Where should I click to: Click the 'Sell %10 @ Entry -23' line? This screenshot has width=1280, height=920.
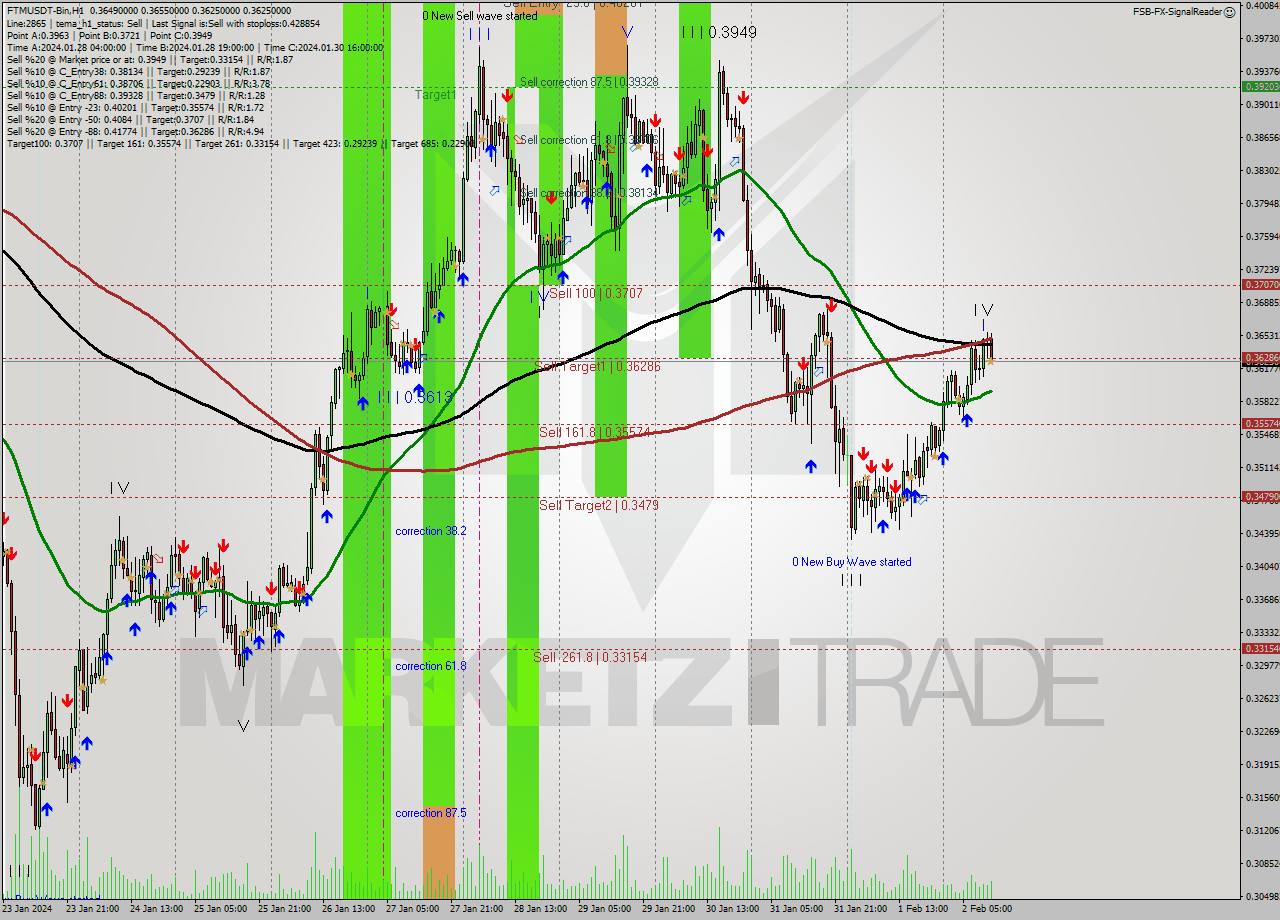pos(135,107)
